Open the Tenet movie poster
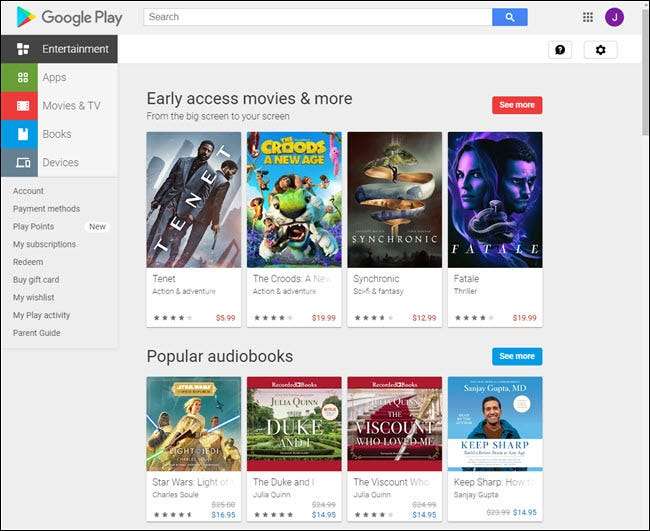This screenshot has width=650, height=531. (x=194, y=200)
